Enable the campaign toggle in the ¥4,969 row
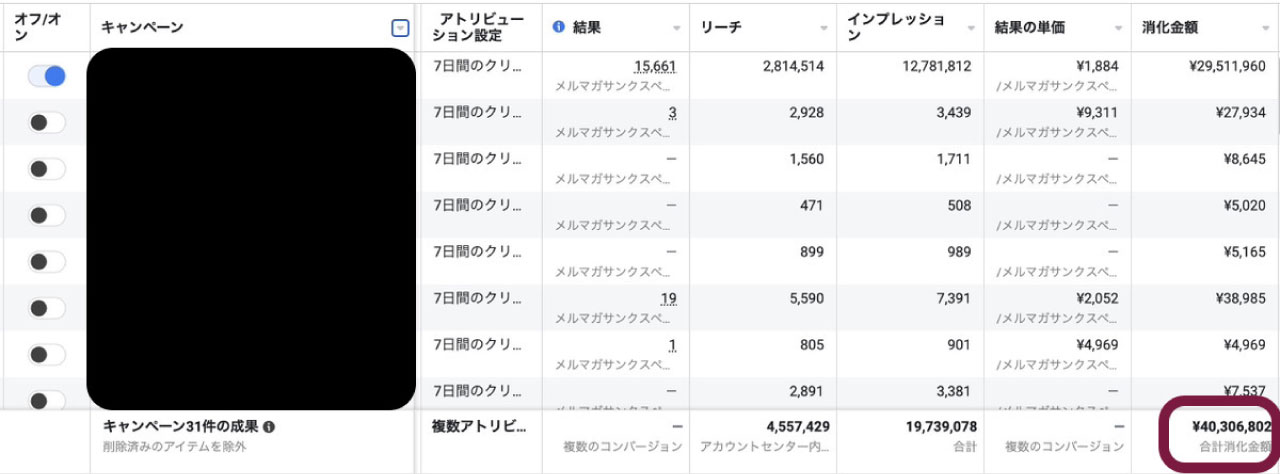Screen dimensions: 1280x474 pyautogui.click(x=47, y=354)
